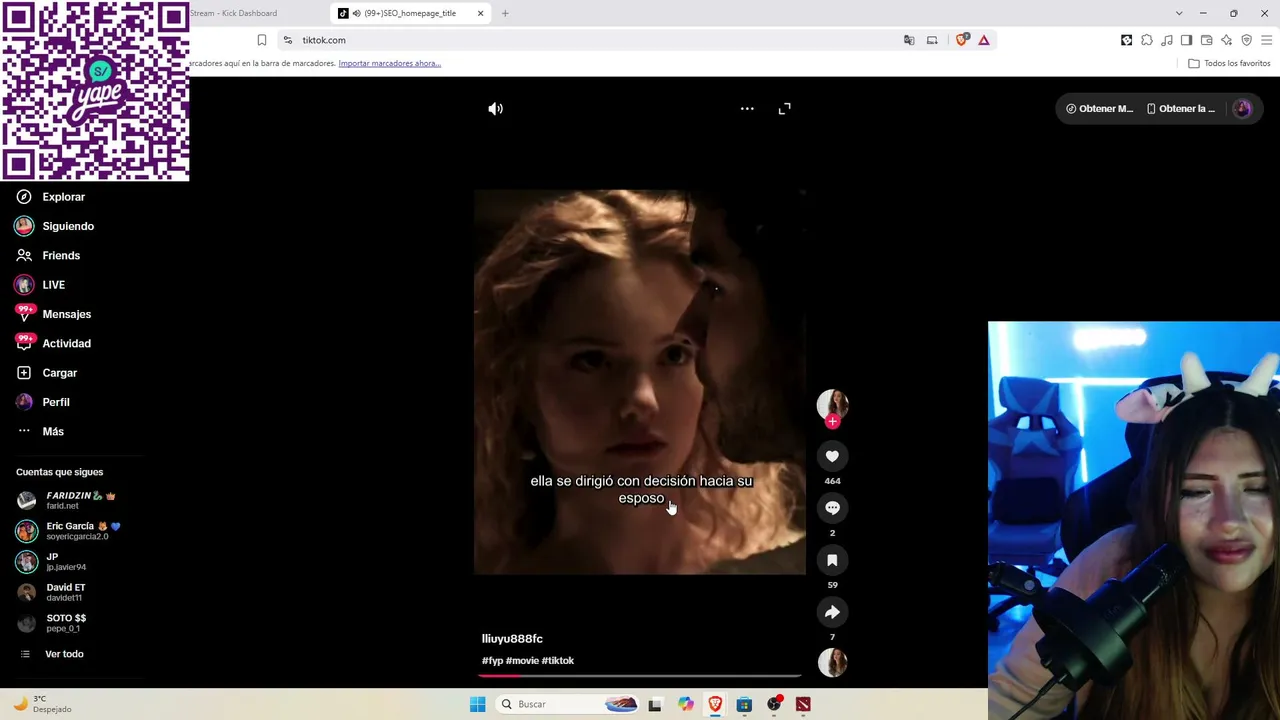Close the SEO_homepage_title tab

[480, 13]
